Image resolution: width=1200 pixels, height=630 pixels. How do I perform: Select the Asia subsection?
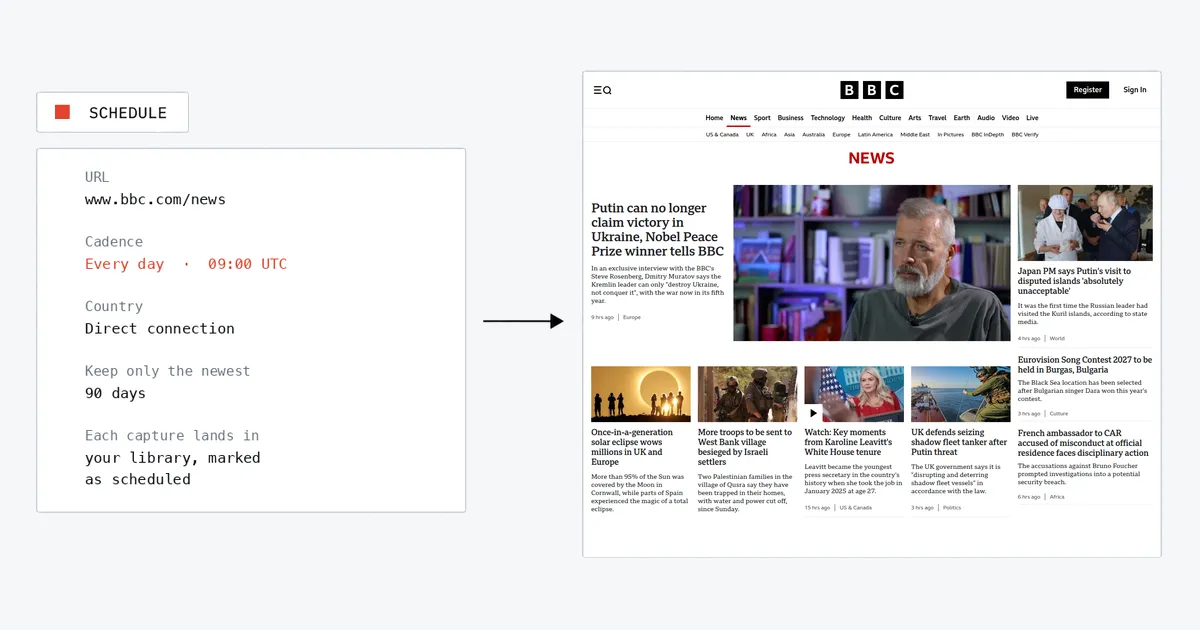[789, 134]
